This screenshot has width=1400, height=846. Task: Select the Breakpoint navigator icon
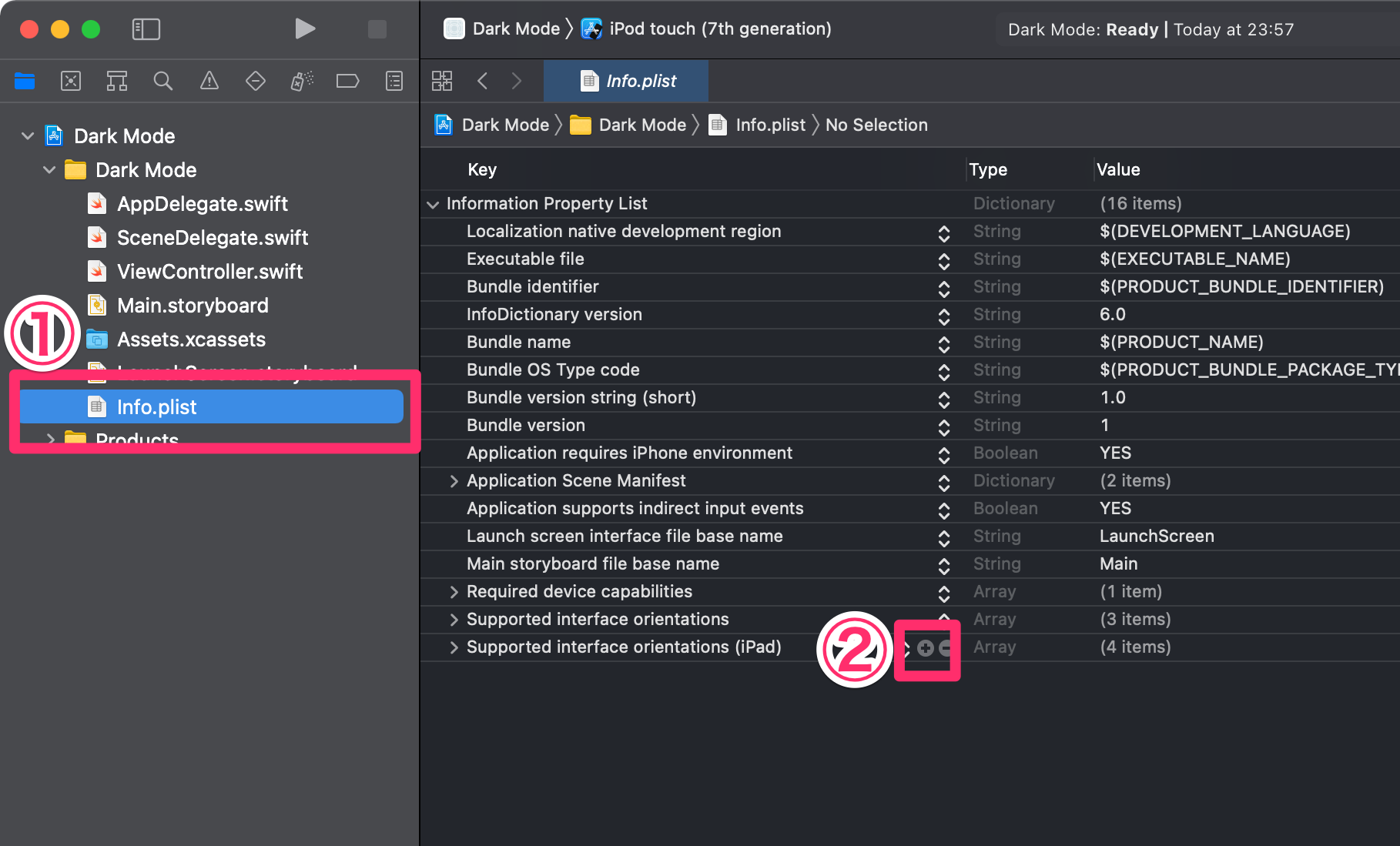(347, 81)
